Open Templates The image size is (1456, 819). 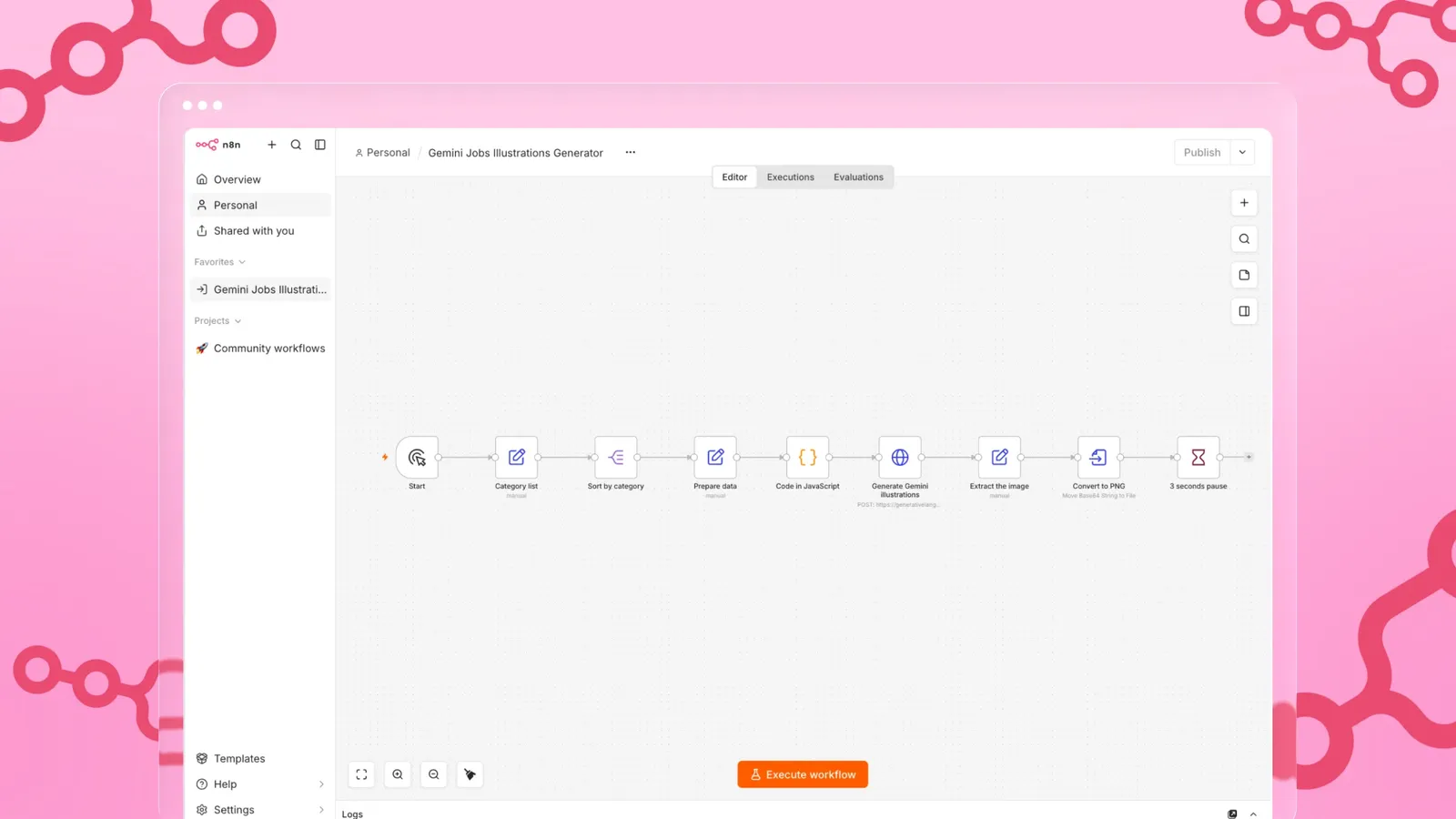tap(260, 758)
